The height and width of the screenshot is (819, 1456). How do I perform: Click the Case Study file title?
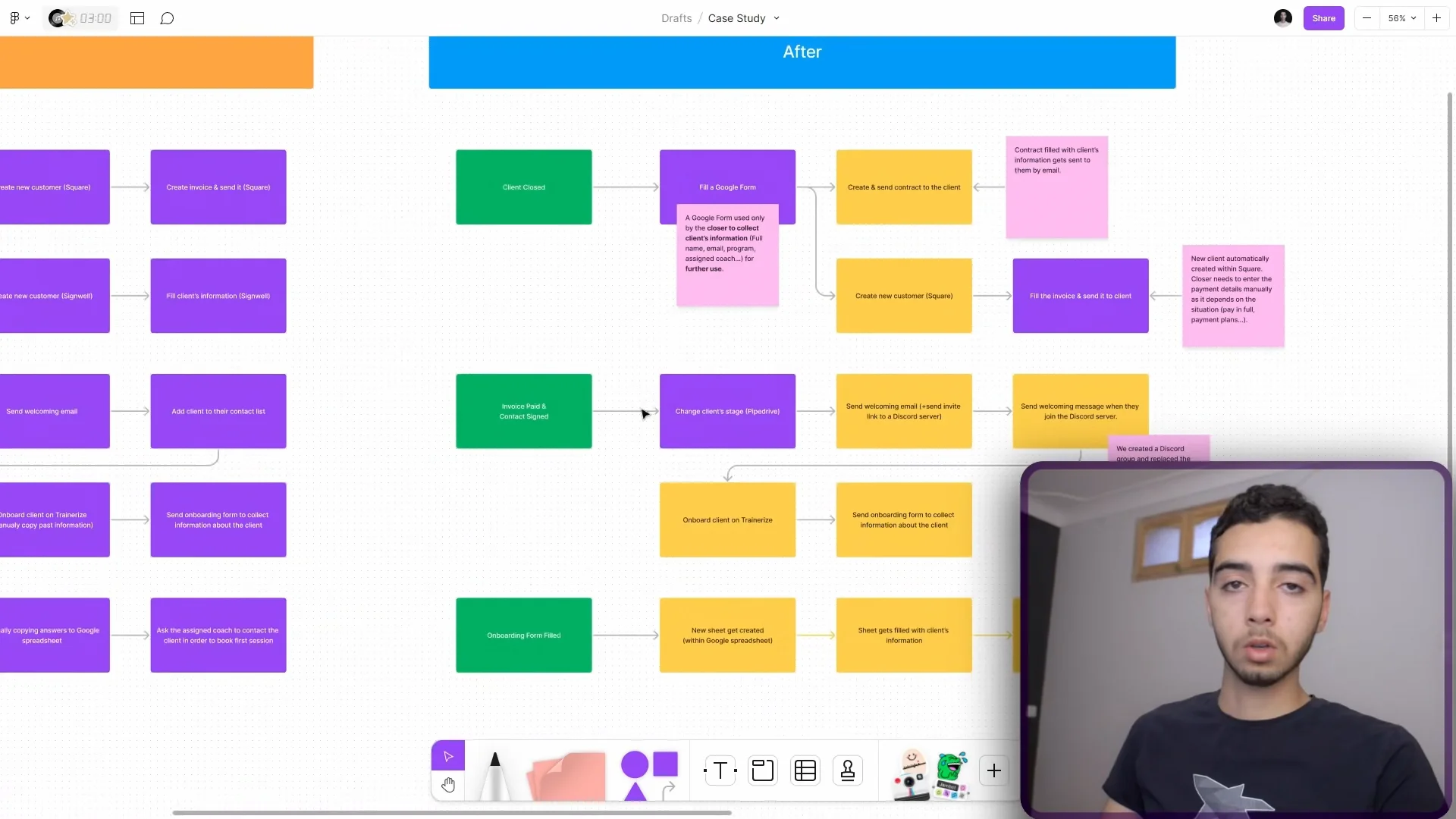[736, 18]
